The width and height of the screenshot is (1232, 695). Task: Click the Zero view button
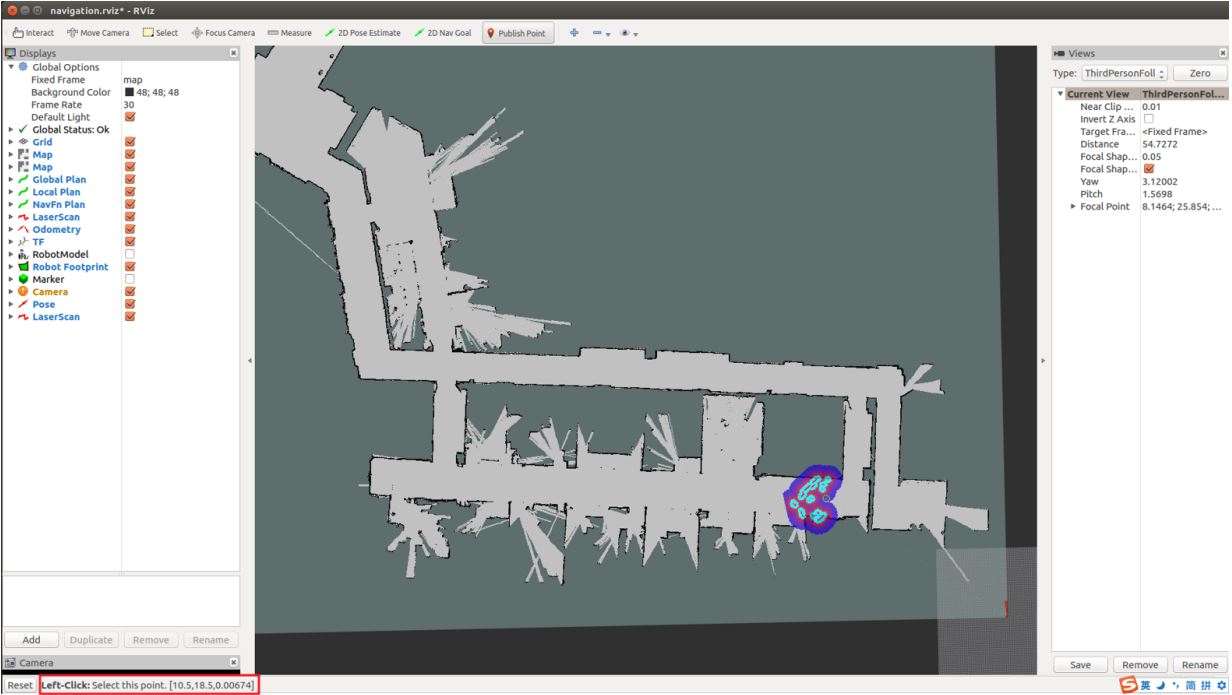pos(1199,73)
